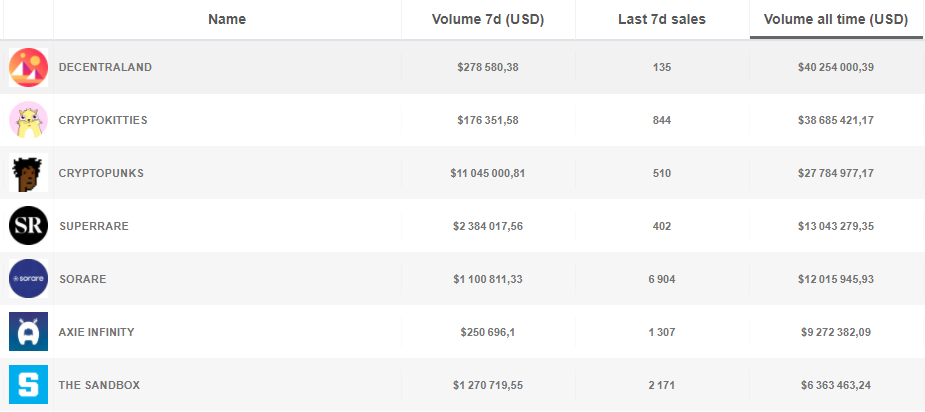This screenshot has width=925, height=412.
Task: Open the AXIE INFINITY project link
Action: [97, 332]
